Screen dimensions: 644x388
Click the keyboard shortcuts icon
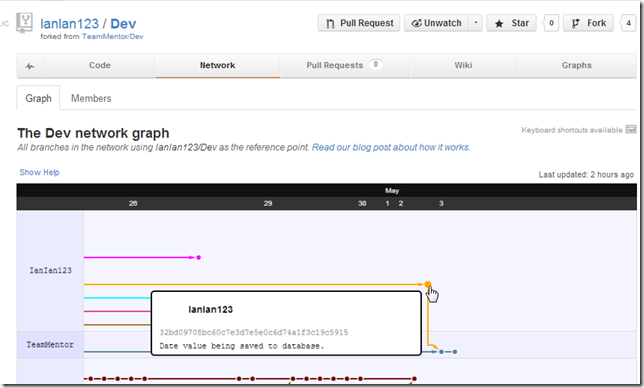coord(630,130)
